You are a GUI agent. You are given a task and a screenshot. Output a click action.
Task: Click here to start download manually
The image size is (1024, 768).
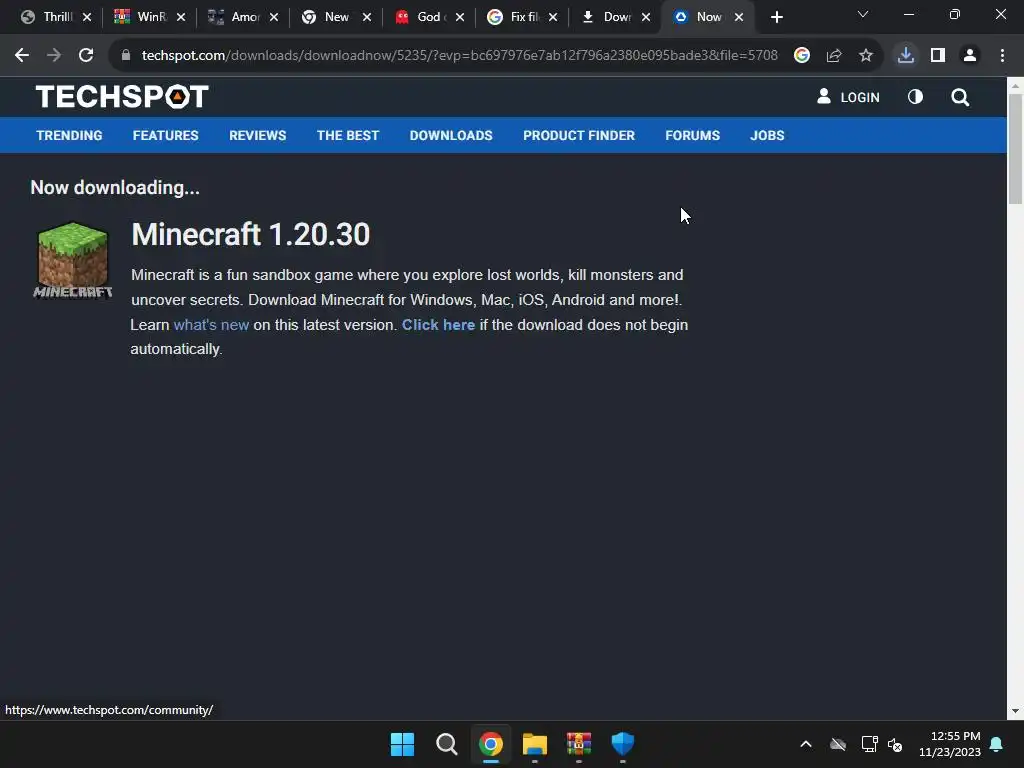tap(438, 325)
